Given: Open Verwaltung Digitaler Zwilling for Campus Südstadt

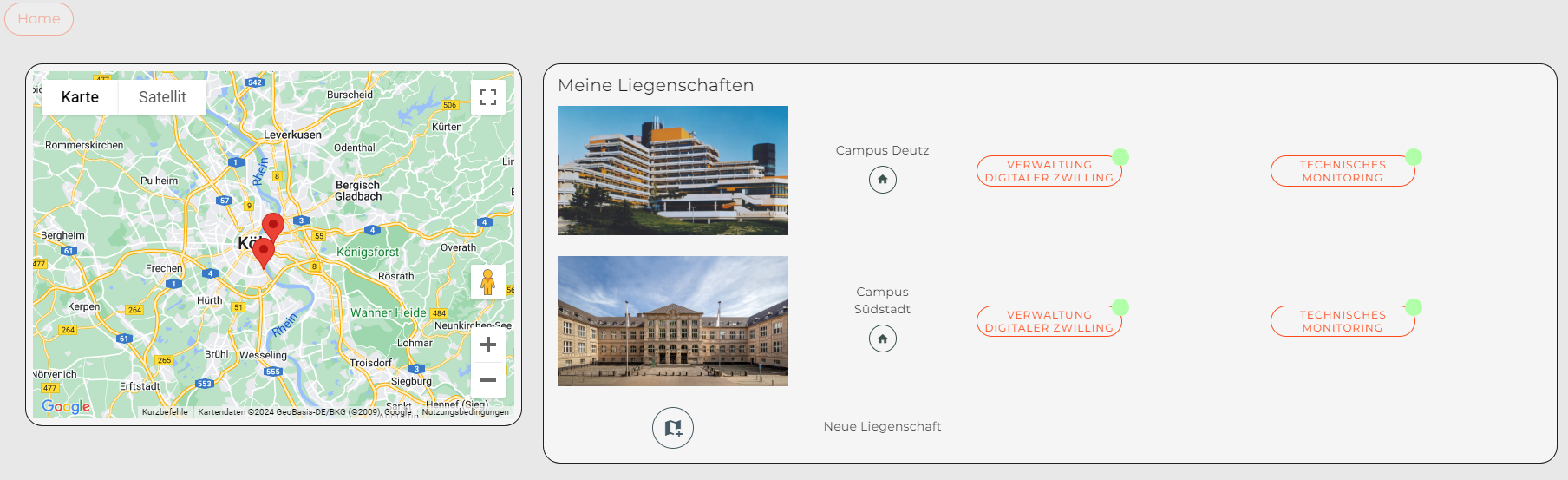Looking at the screenshot, I should 1049,321.
